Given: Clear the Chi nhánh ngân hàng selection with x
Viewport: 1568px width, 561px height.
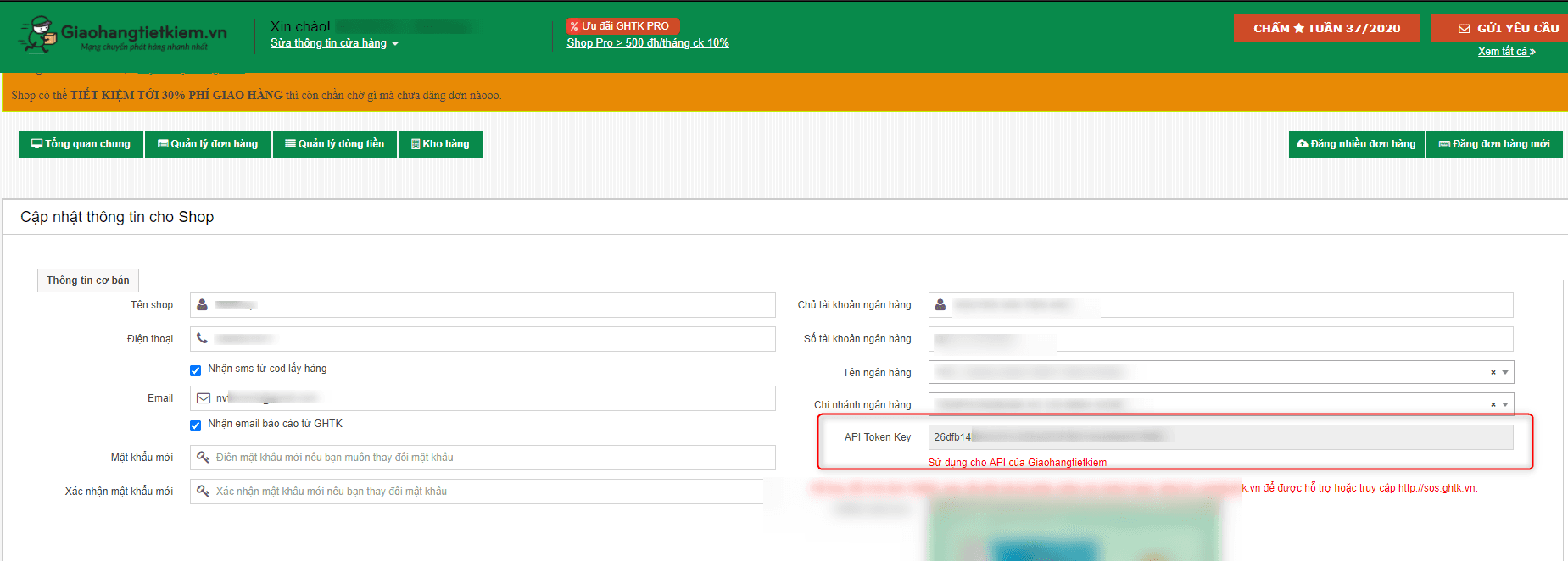Looking at the screenshot, I should pos(1493,405).
